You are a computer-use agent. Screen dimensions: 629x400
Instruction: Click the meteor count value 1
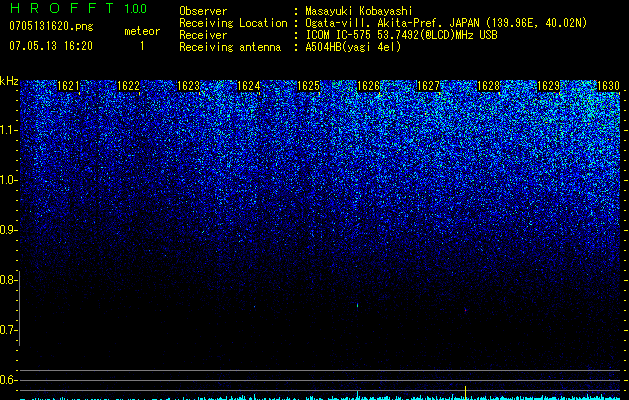[142, 46]
